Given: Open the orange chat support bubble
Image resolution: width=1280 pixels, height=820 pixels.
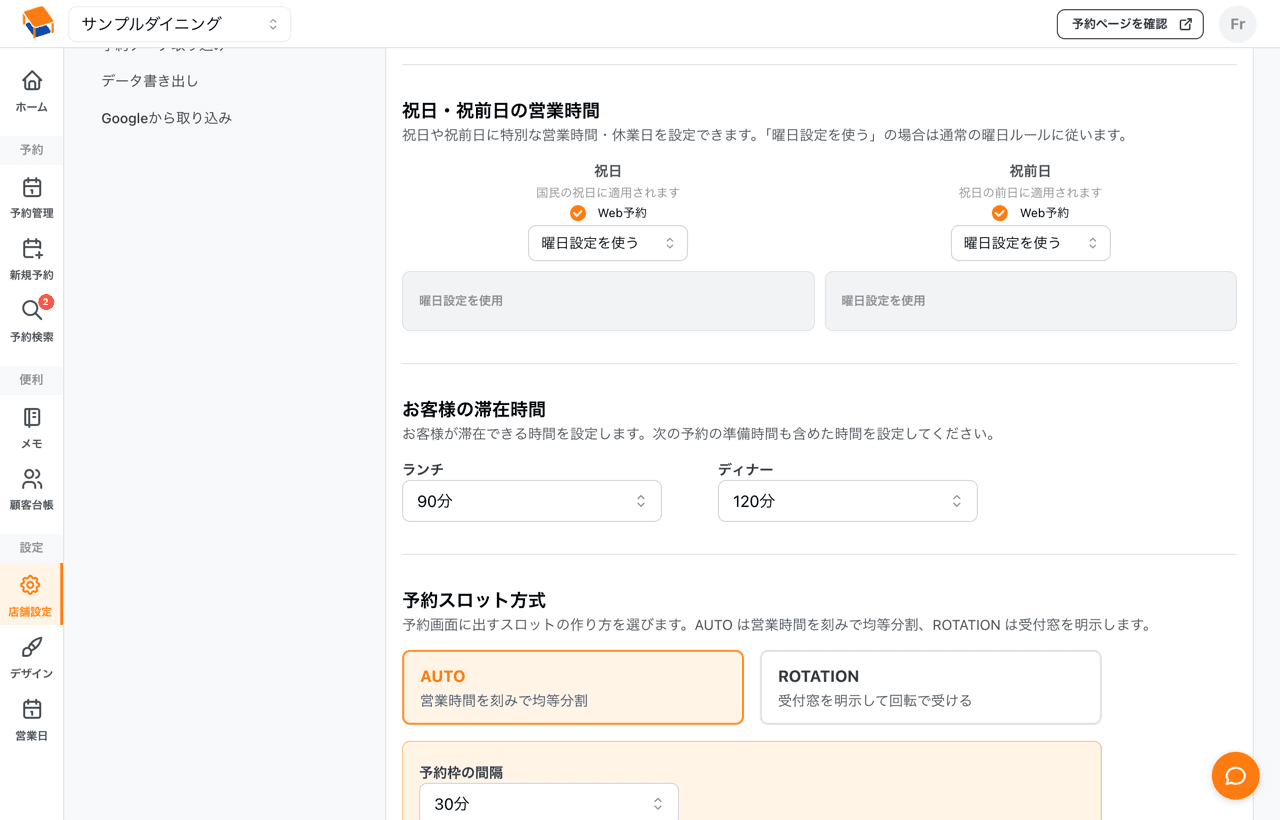Looking at the screenshot, I should [x=1235, y=776].
